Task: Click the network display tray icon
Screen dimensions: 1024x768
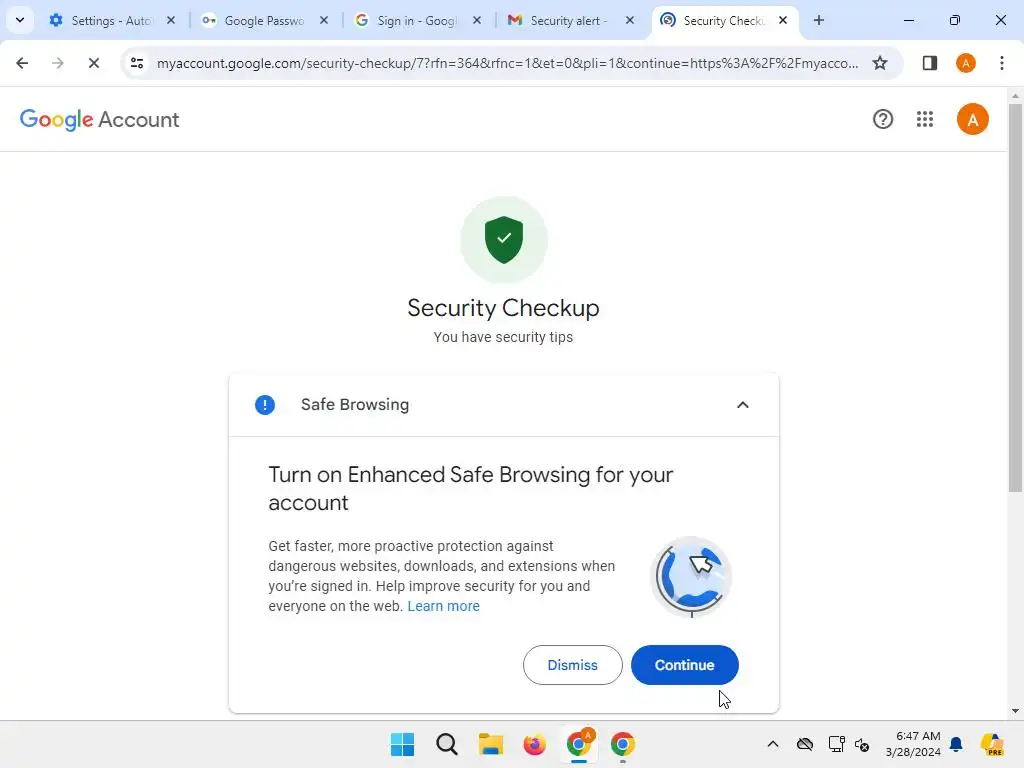Action: click(836, 744)
